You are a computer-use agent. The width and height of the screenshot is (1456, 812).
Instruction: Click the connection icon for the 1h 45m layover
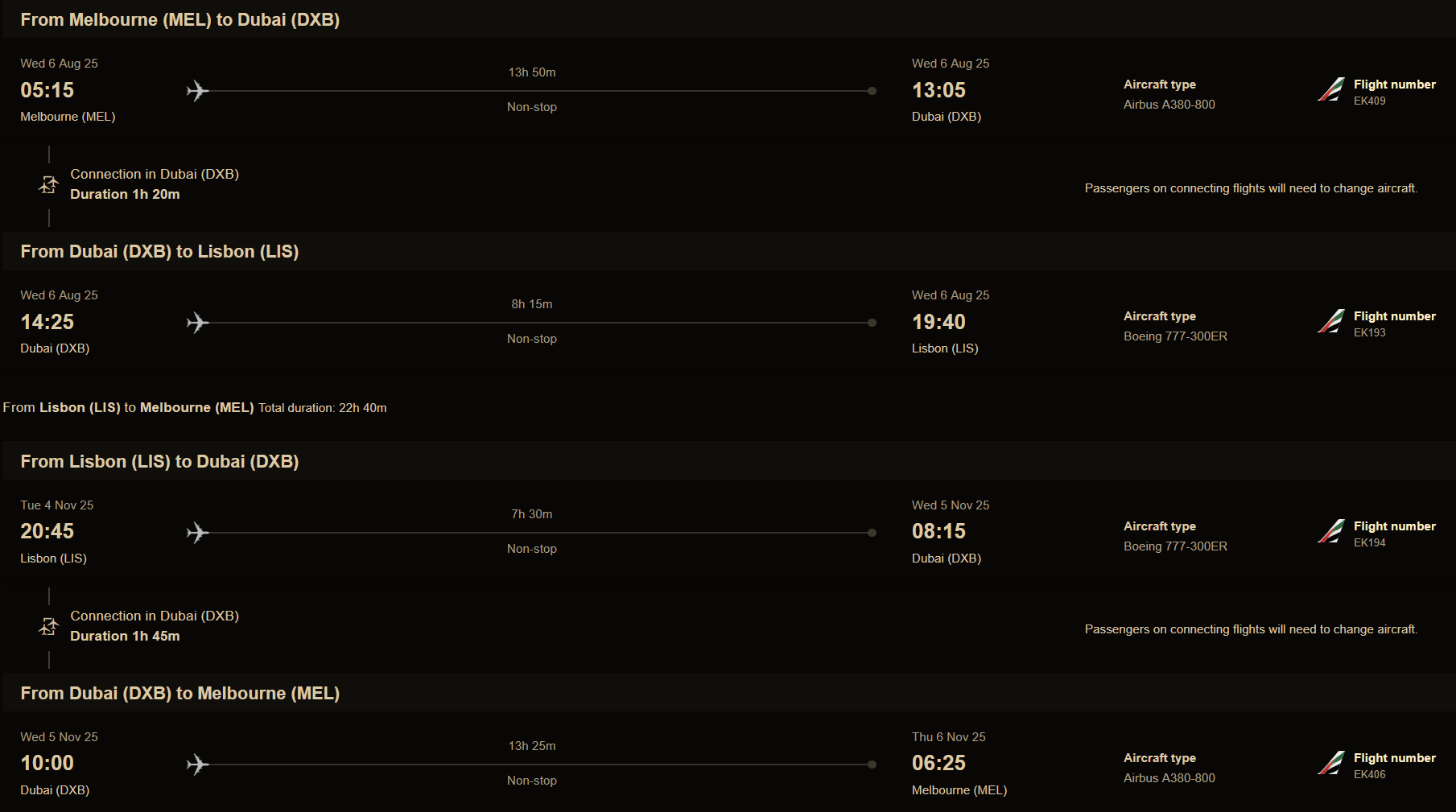click(x=49, y=626)
